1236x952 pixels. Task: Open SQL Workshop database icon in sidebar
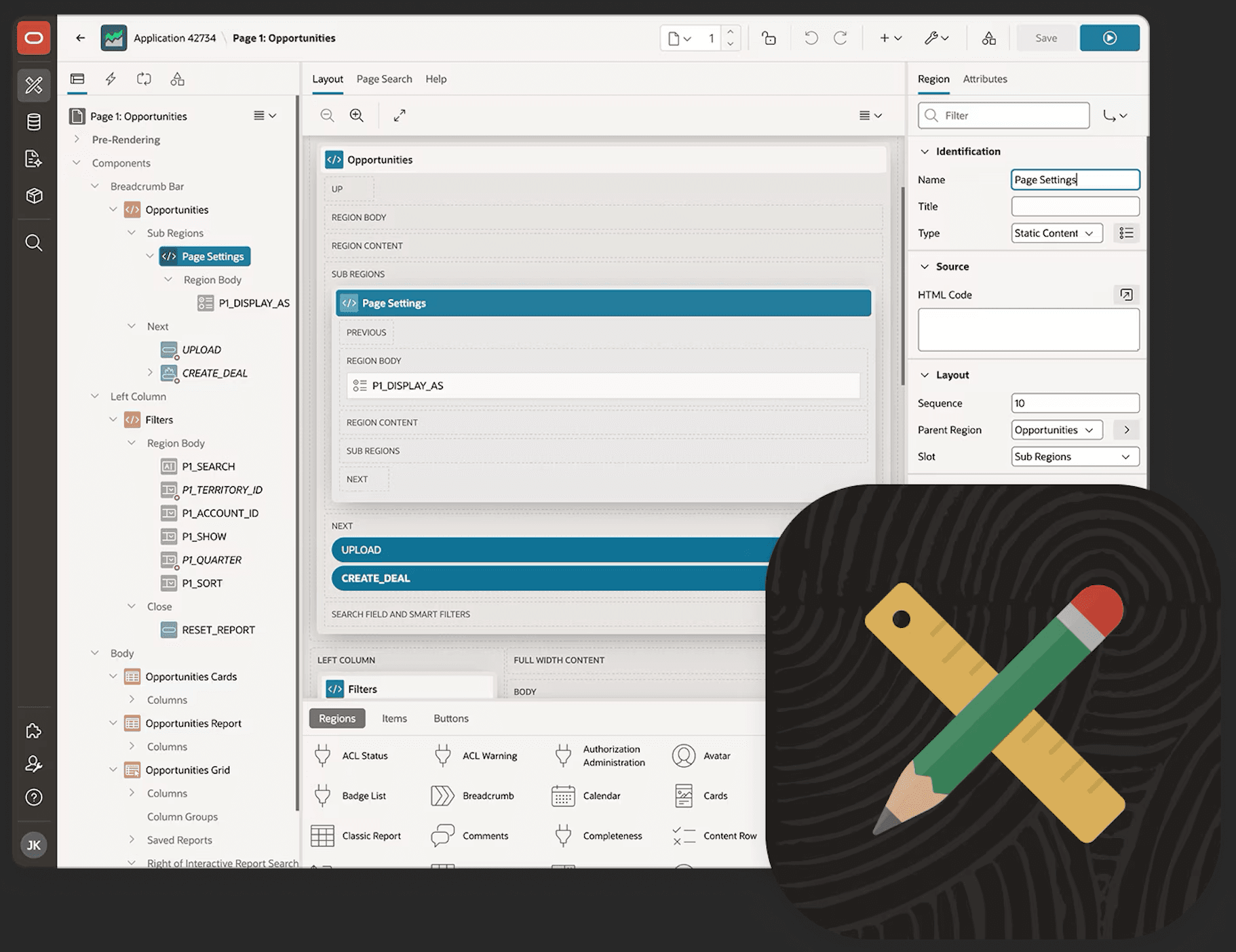coord(34,122)
